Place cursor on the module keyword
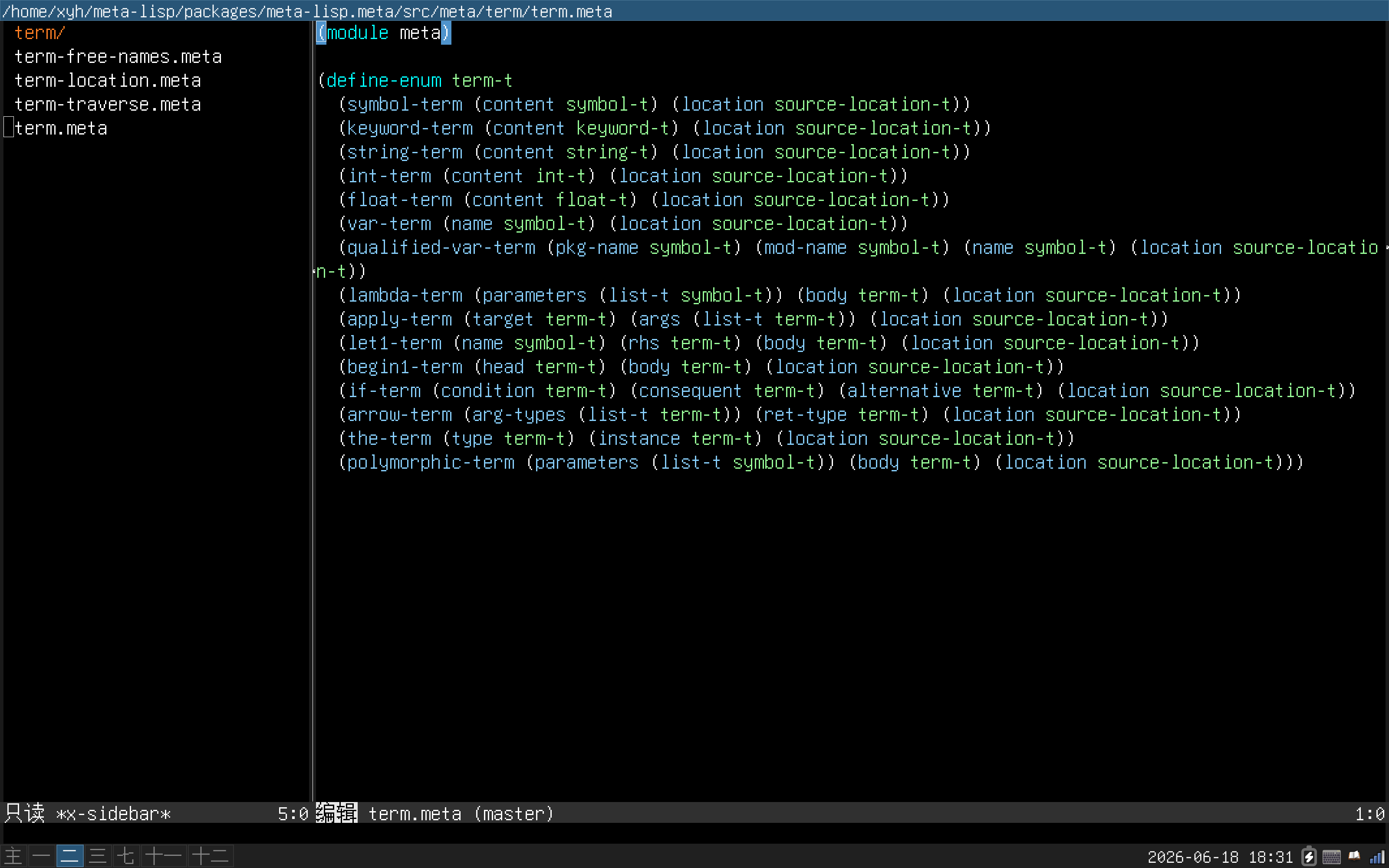 [x=358, y=33]
